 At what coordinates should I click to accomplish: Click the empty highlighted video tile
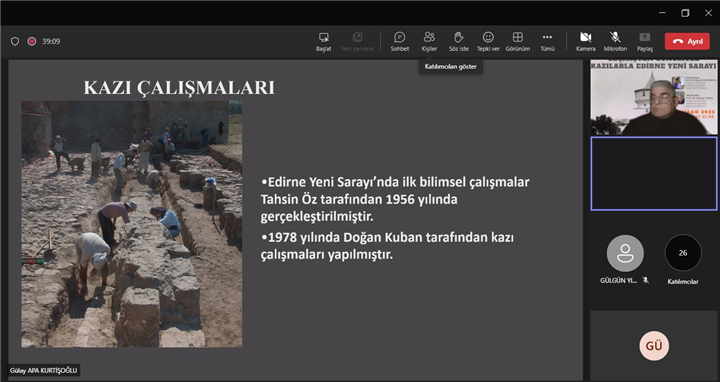tap(654, 174)
